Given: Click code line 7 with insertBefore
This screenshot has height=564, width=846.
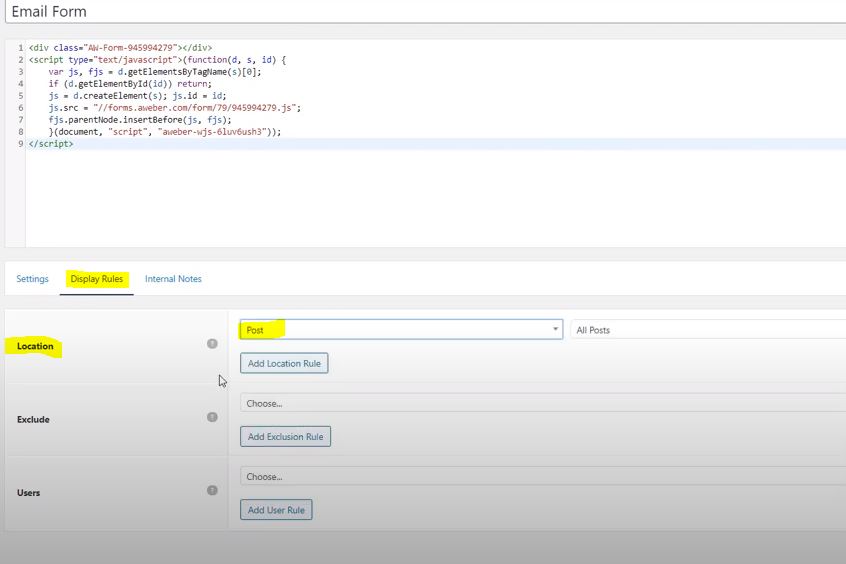Looking at the screenshot, I should (x=140, y=120).
